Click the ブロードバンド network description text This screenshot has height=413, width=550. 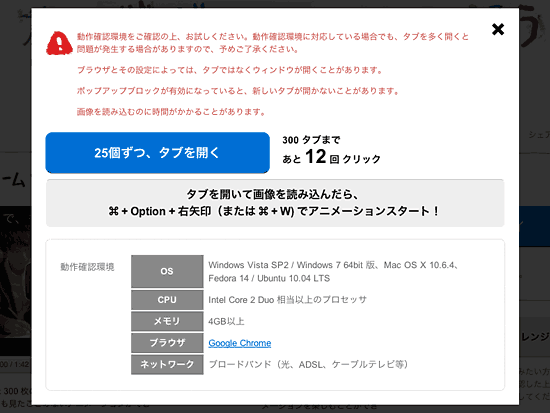(x=308, y=364)
